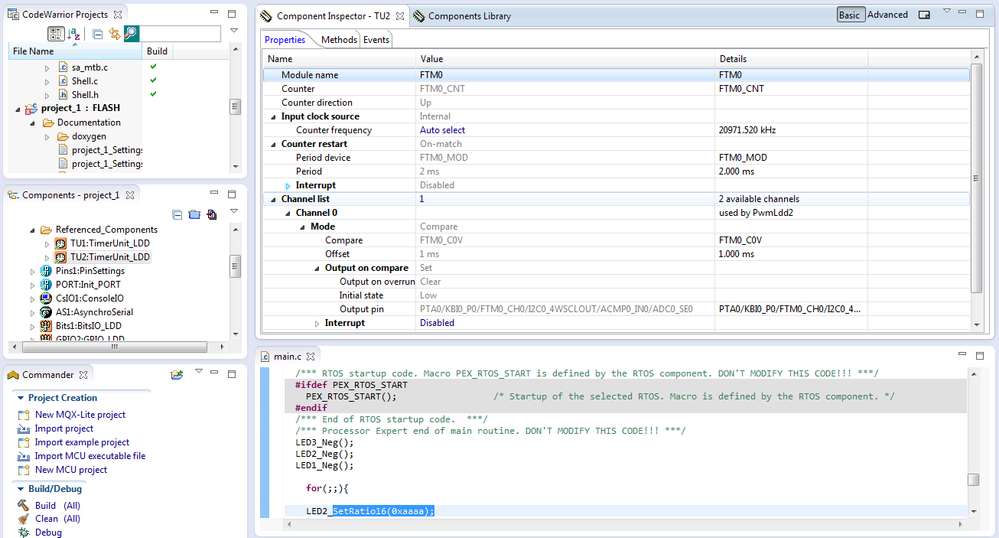Click the Clean (All) link
The image size is (999, 538).
click(x=57, y=519)
